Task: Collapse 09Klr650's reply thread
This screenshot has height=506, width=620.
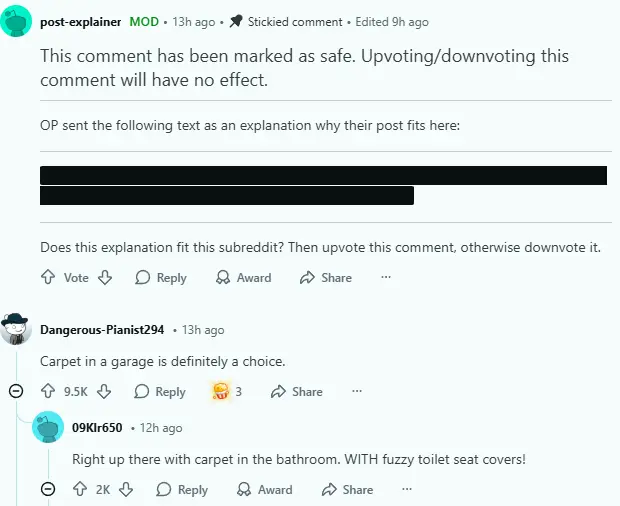Action: (x=48, y=490)
